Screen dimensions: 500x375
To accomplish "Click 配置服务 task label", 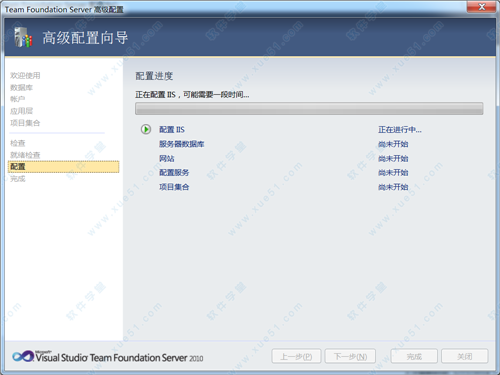I will [x=174, y=173].
